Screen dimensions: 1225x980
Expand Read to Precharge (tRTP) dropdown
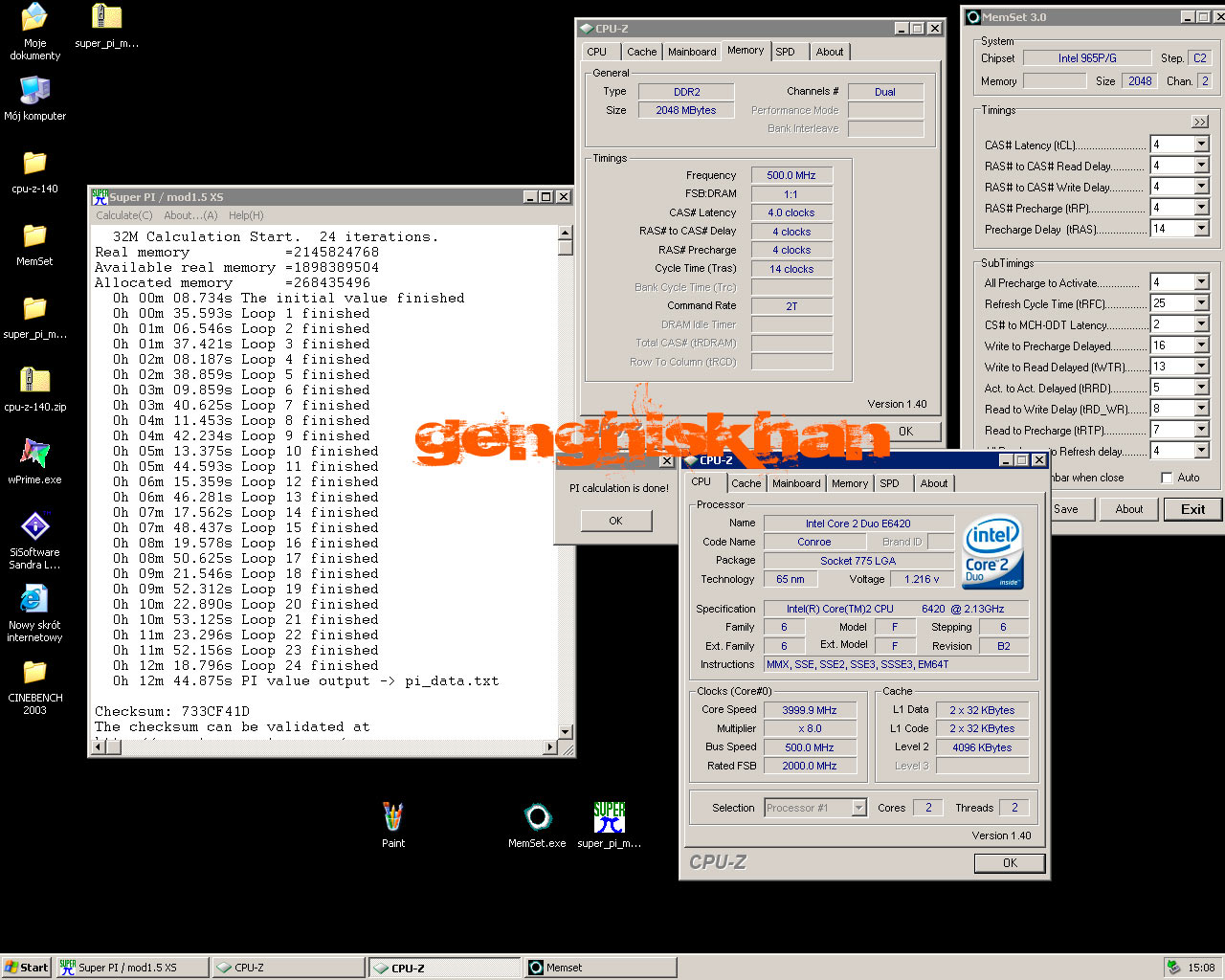pyautogui.click(x=1201, y=430)
